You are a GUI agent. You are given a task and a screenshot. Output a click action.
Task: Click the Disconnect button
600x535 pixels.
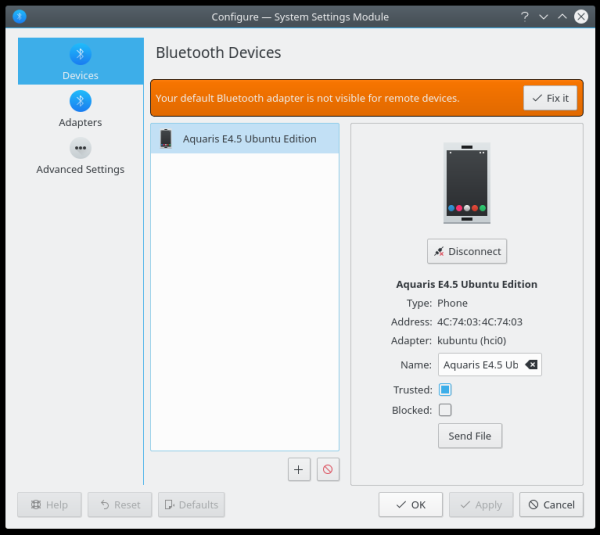[x=467, y=251]
